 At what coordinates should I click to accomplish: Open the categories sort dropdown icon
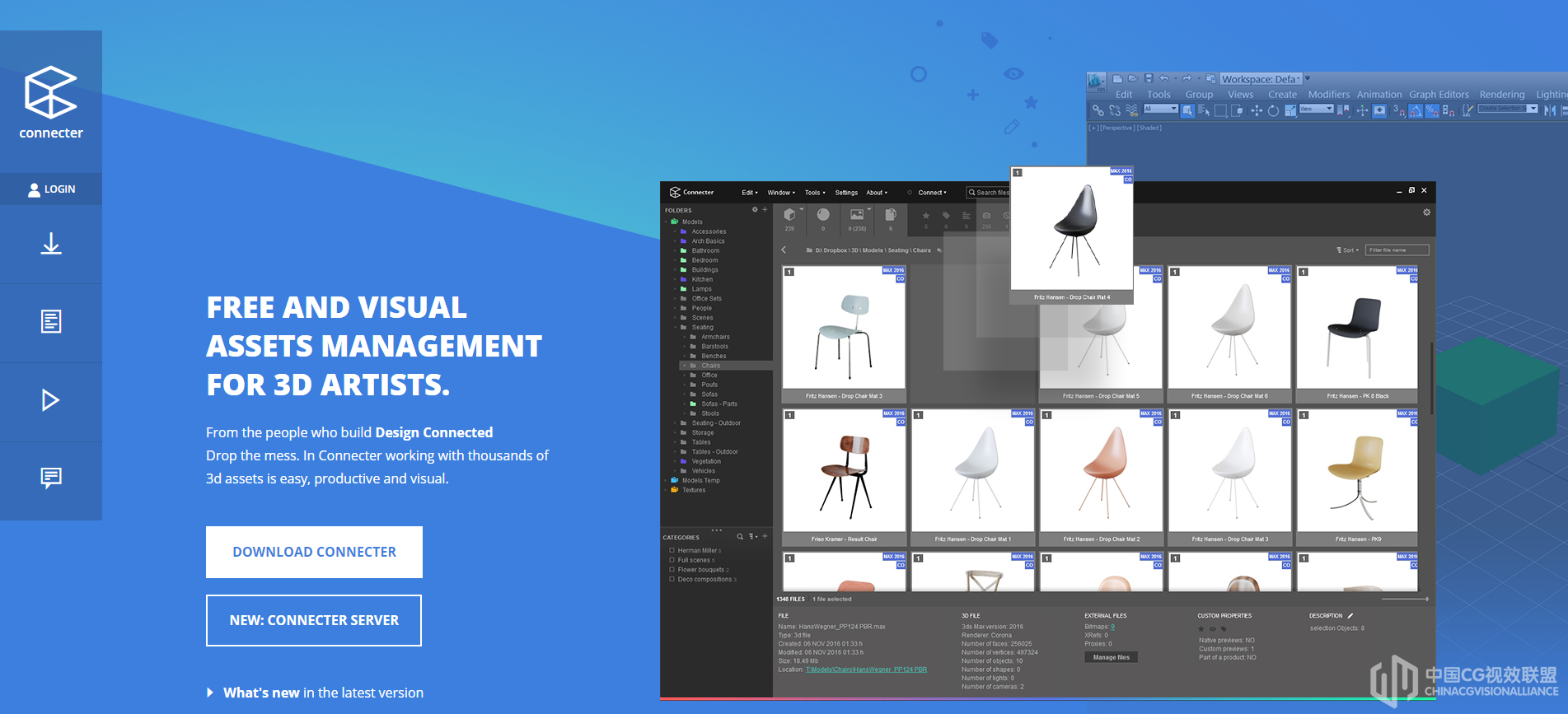(752, 537)
